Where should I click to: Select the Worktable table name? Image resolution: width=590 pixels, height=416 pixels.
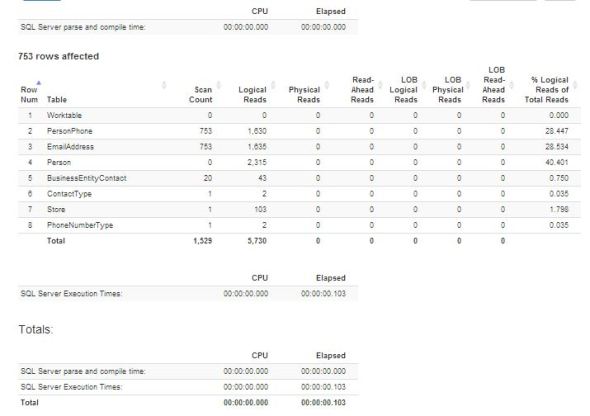click(64, 115)
